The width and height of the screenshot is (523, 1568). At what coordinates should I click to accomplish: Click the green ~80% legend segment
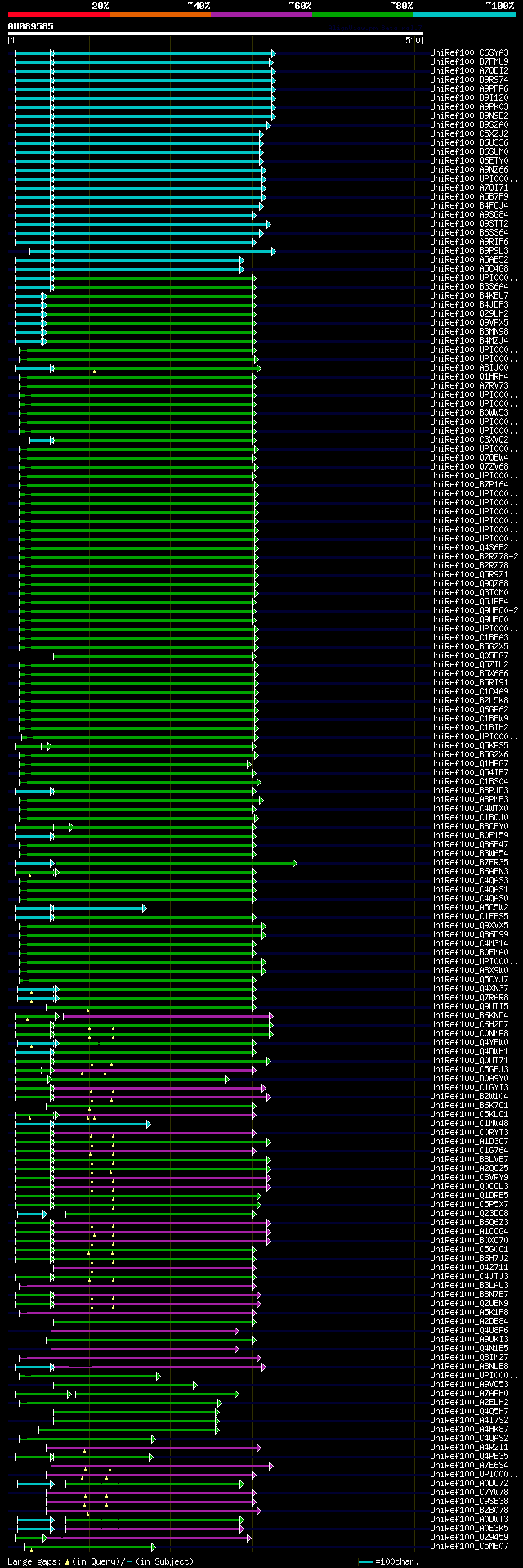point(363,15)
